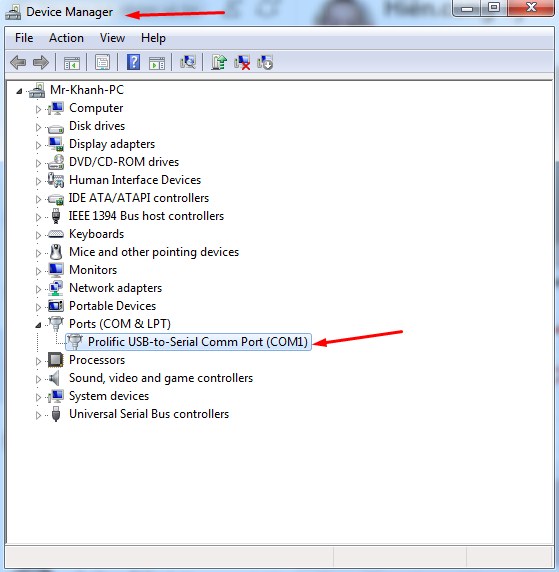Expand the Universal Serial Bus controllers node

pyautogui.click(x=38, y=415)
